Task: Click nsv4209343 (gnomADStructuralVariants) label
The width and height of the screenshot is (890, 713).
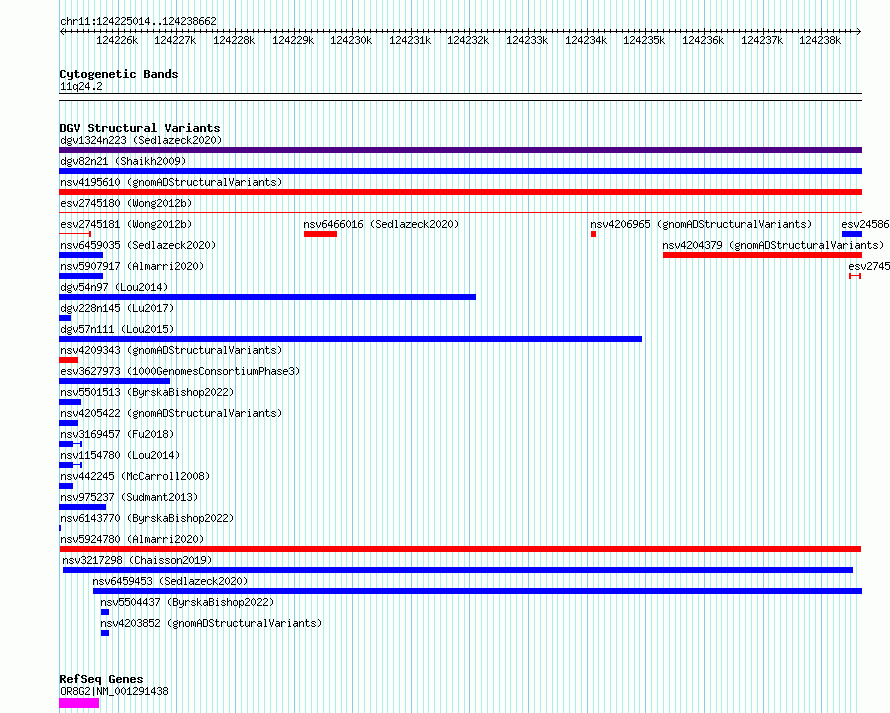Action: coord(171,350)
